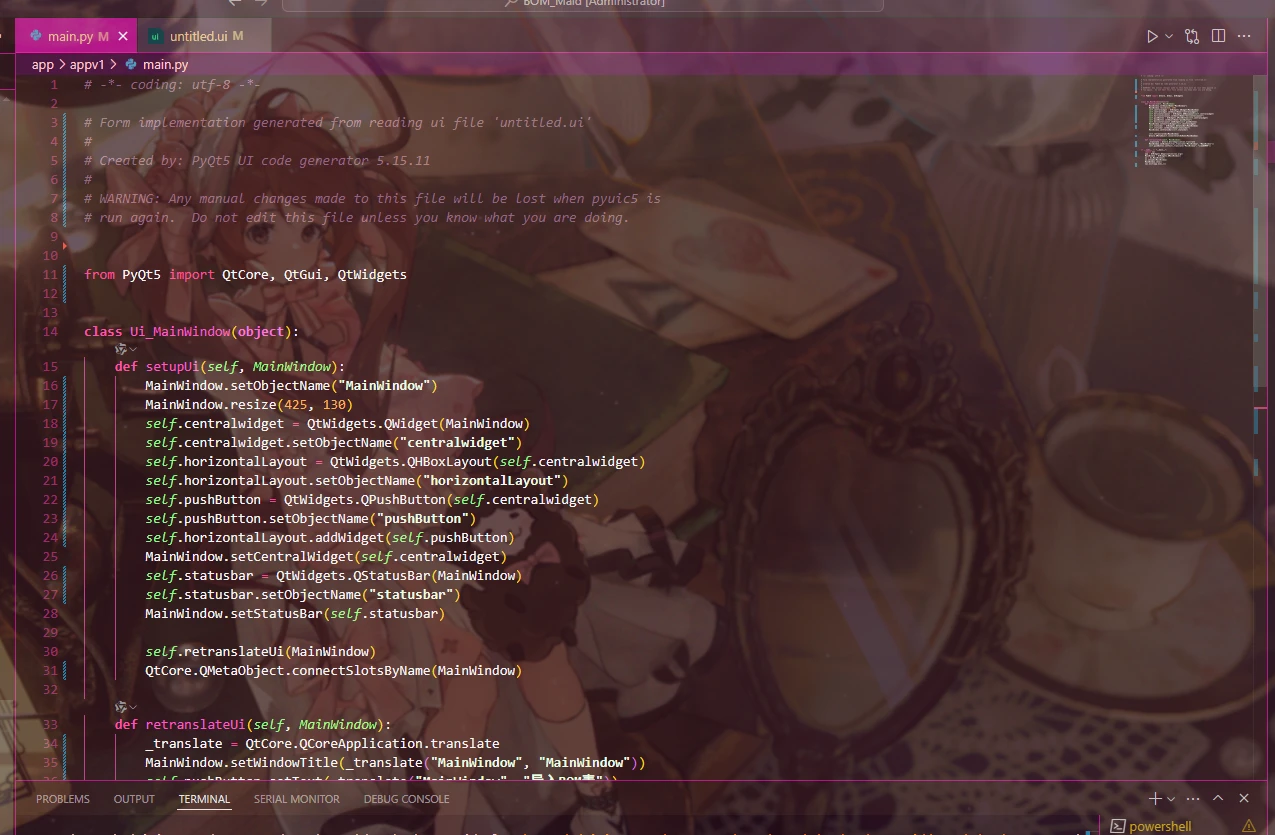
Task: Open the editor's more actions menu
Action: point(1244,36)
